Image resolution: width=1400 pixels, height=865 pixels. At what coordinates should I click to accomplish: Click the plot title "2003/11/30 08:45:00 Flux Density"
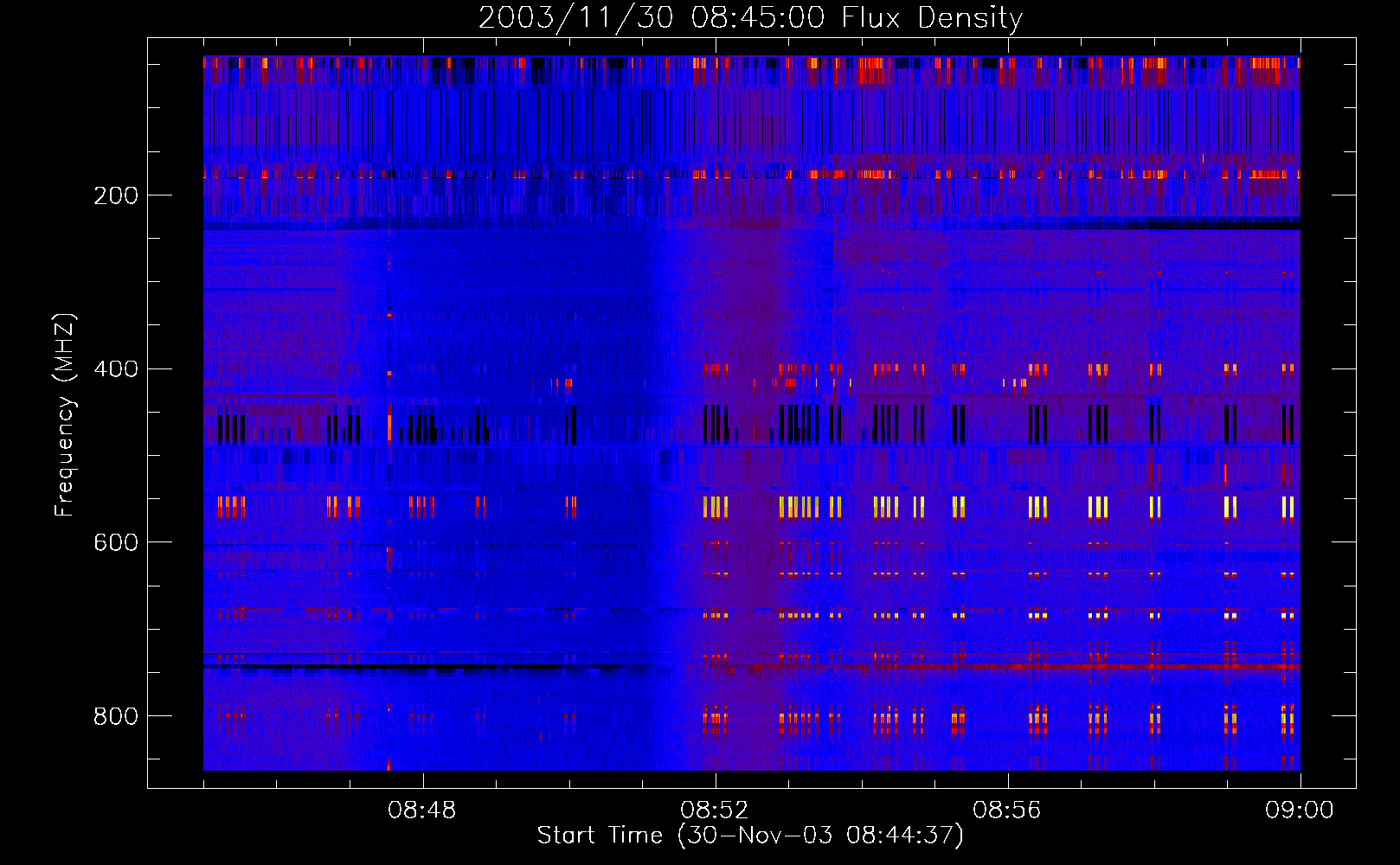click(x=750, y=17)
